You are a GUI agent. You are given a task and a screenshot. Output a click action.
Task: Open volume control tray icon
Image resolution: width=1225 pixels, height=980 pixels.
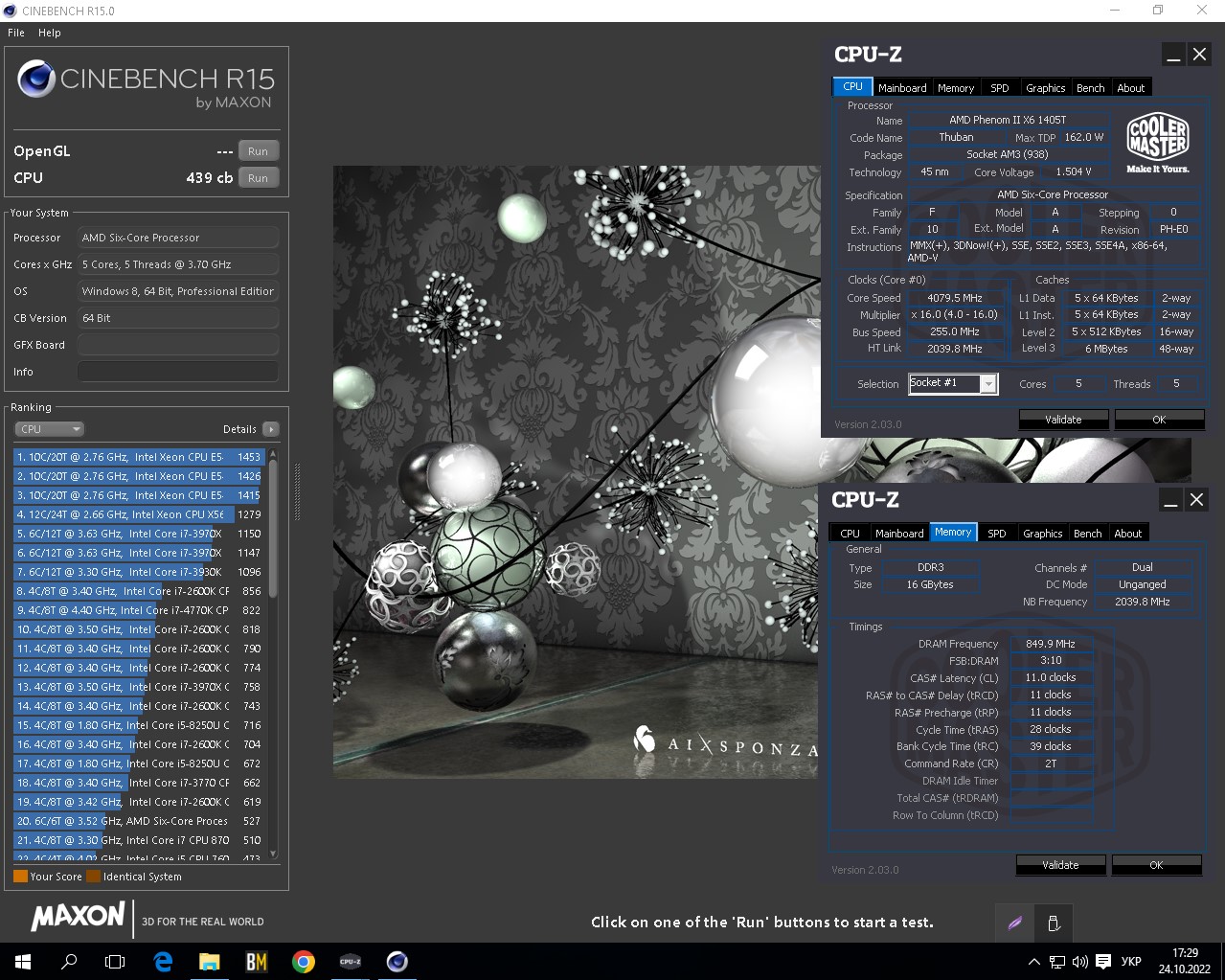1080,962
